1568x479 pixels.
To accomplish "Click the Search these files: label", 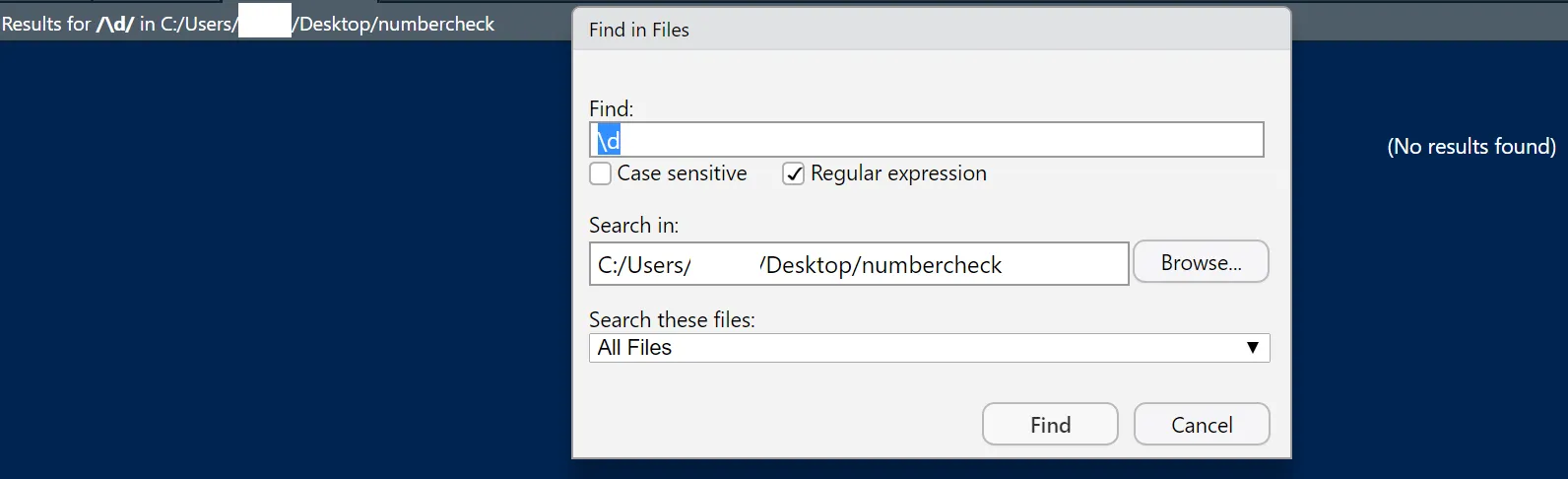I will (x=672, y=320).
